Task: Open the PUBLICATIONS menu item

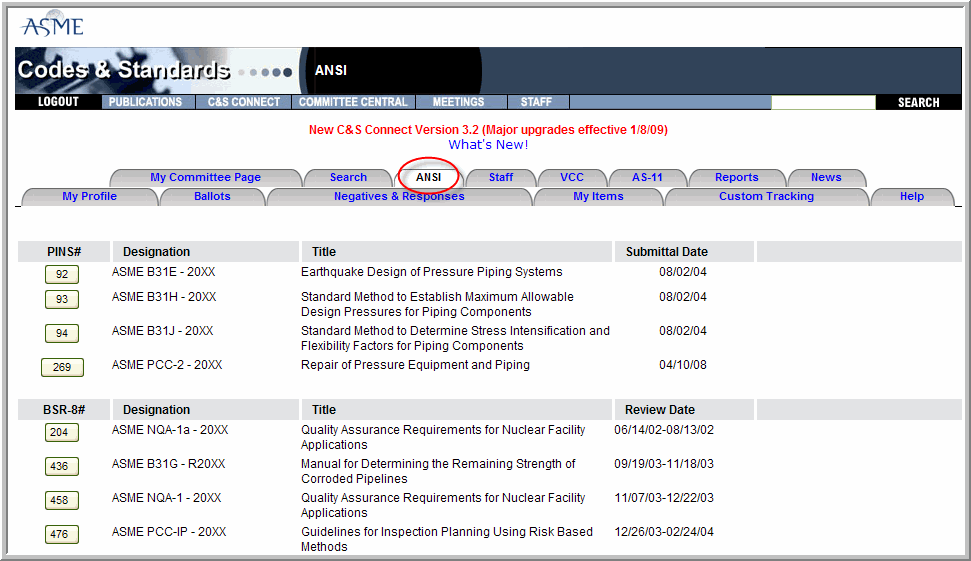Action: pos(146,102)
